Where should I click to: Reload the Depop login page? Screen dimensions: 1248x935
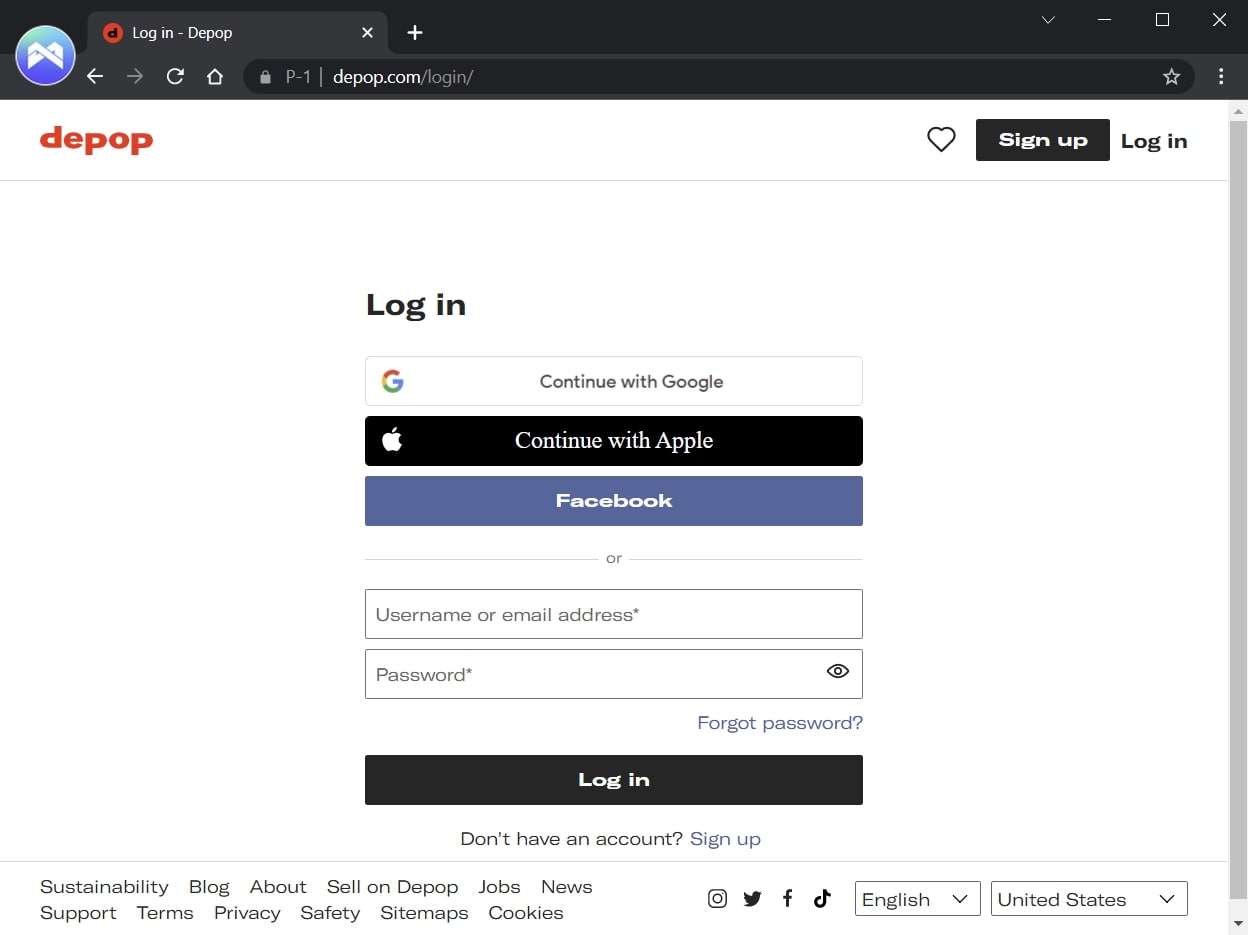[x=175, y=77]
